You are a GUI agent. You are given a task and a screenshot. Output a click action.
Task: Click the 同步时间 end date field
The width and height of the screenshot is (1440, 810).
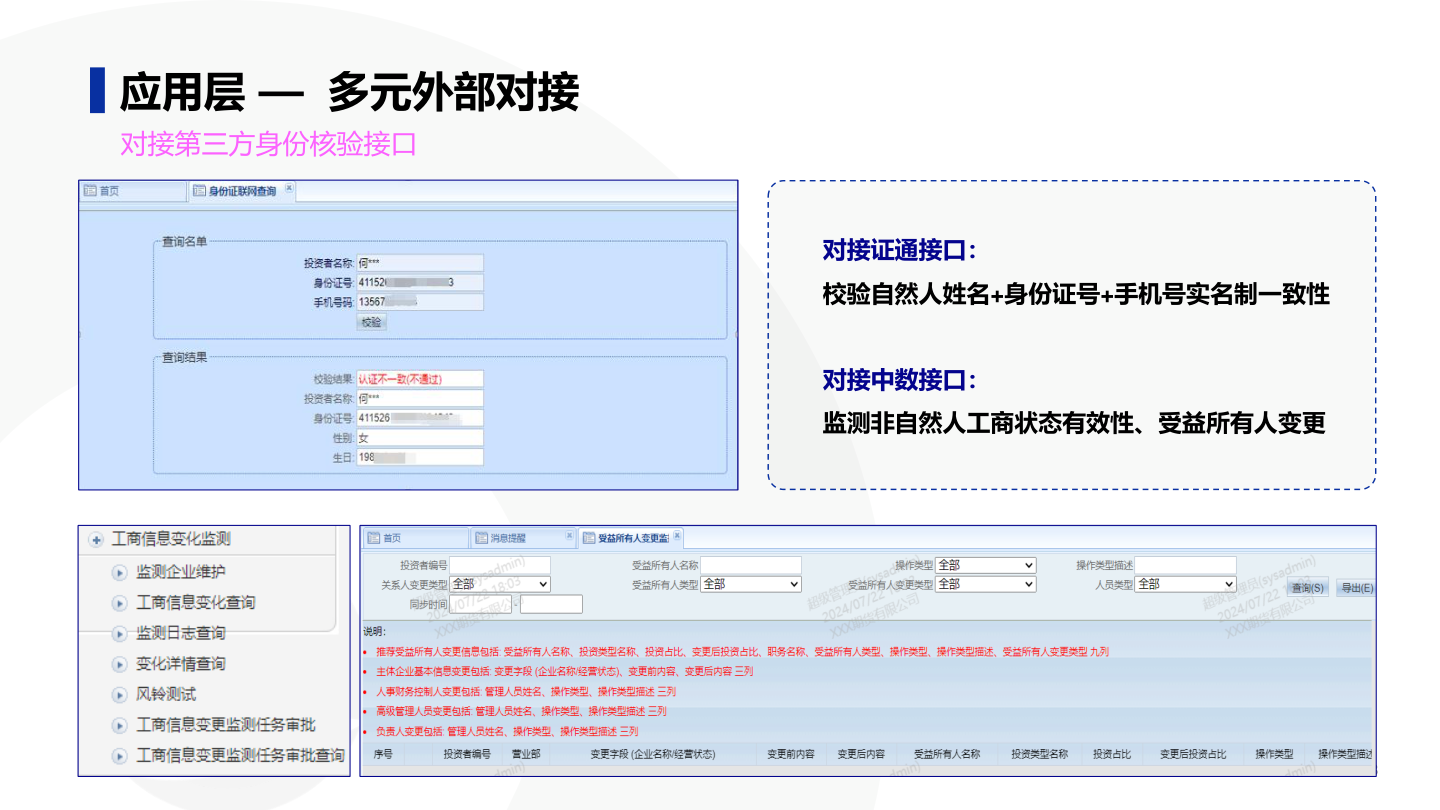pyautogui.click(x=551, y=604)
